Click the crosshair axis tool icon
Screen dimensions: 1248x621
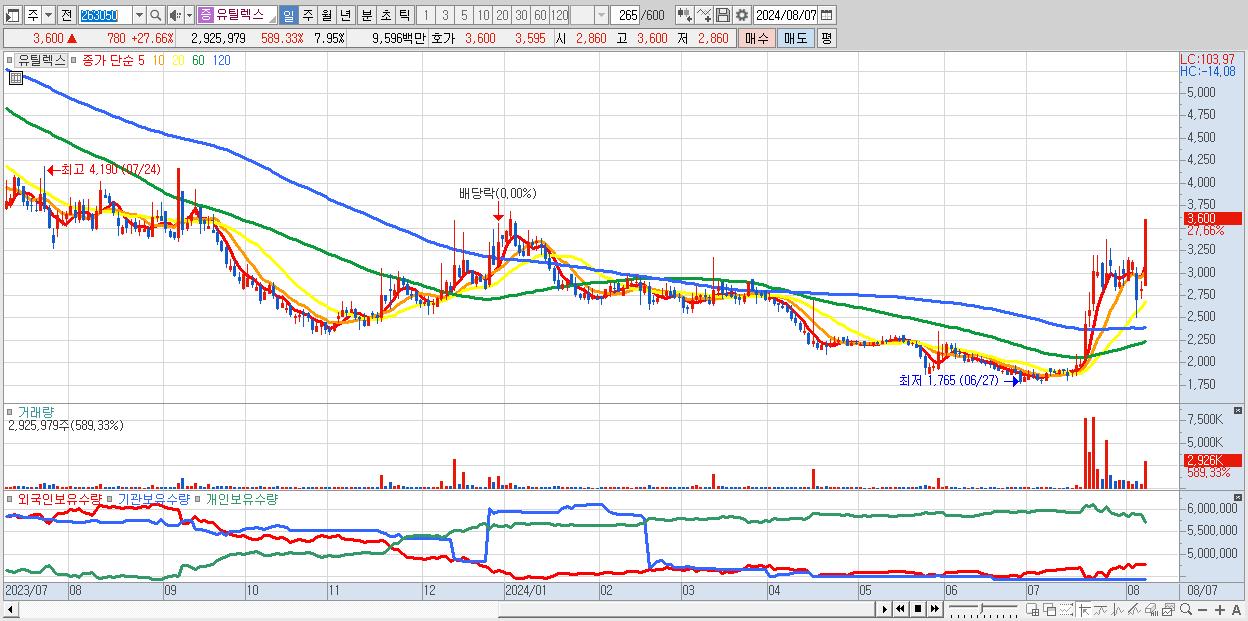tap(1084, 610)
